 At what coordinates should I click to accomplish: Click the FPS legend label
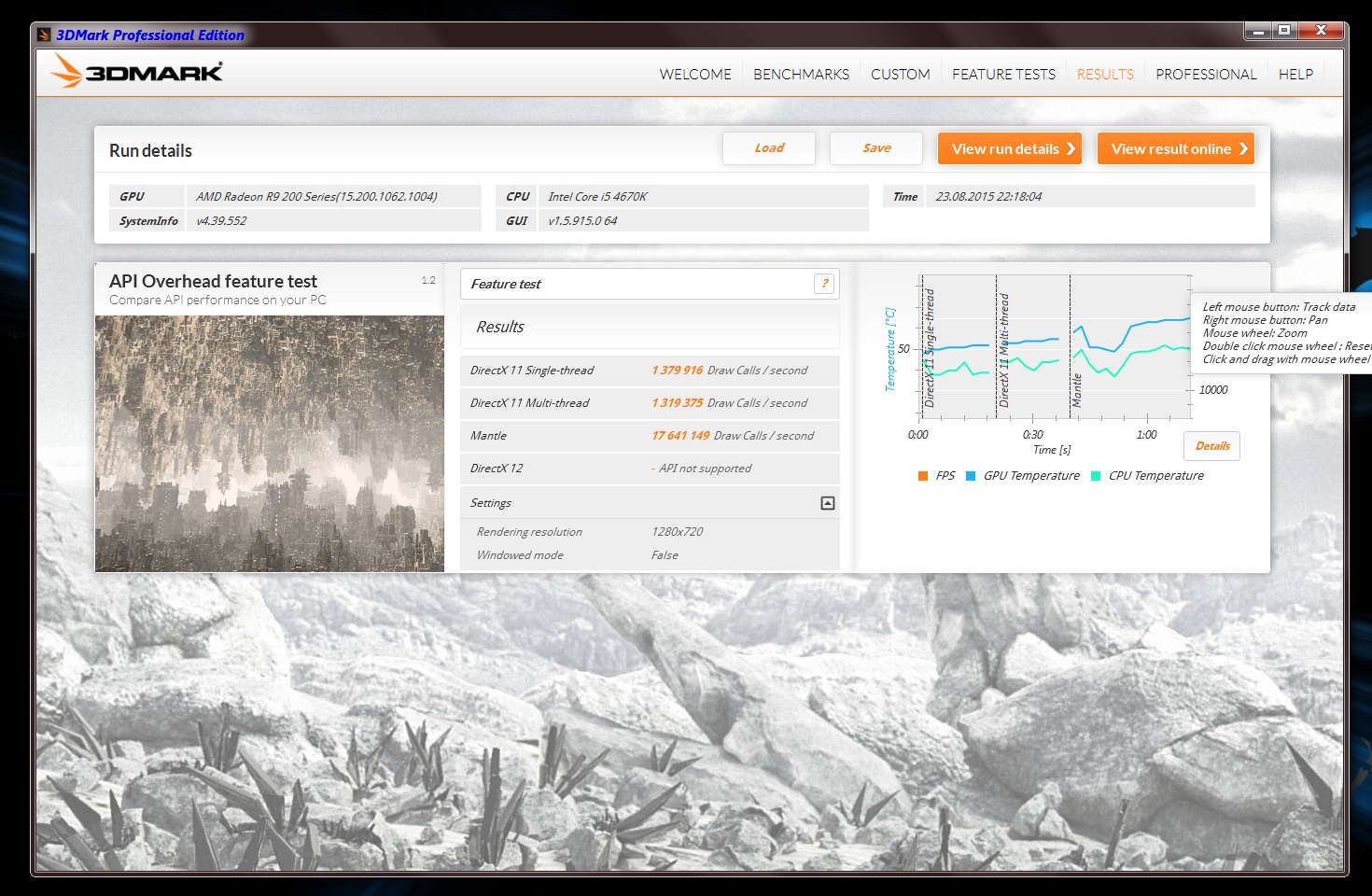(945, 476)
